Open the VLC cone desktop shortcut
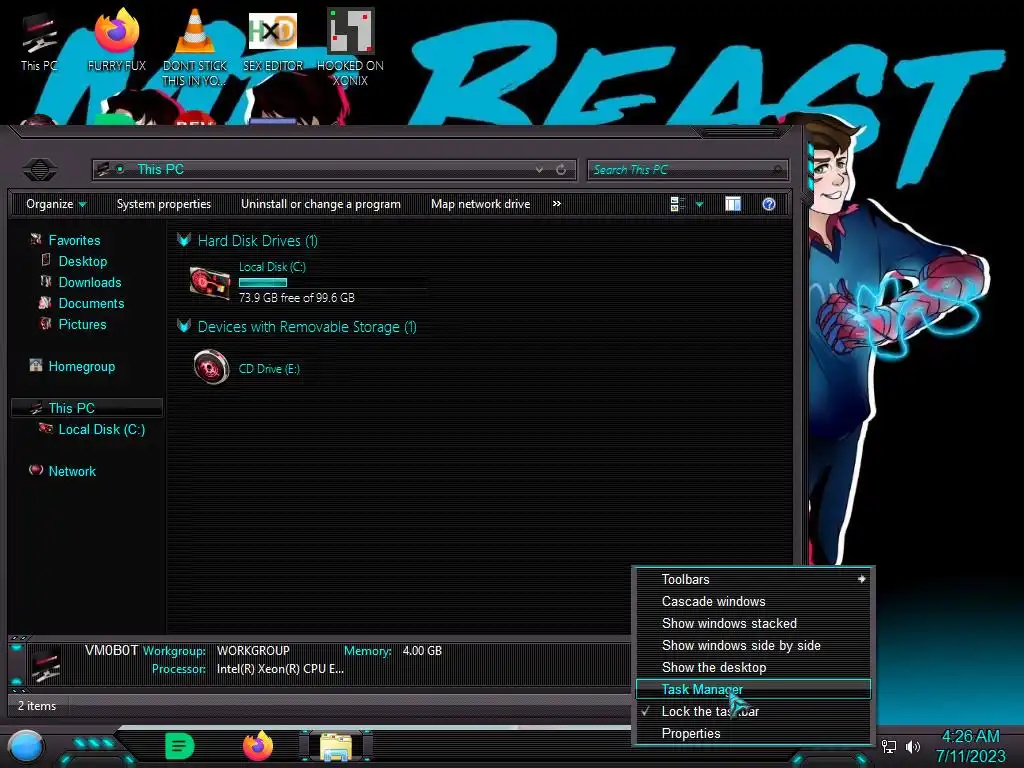Screen dimensions: 1024x768 pyautogui.click(x=194, y=47)
